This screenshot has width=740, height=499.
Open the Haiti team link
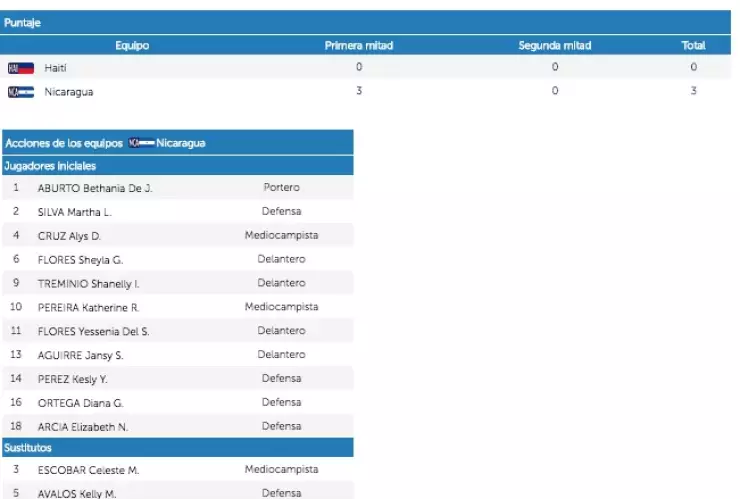[55, 68]
